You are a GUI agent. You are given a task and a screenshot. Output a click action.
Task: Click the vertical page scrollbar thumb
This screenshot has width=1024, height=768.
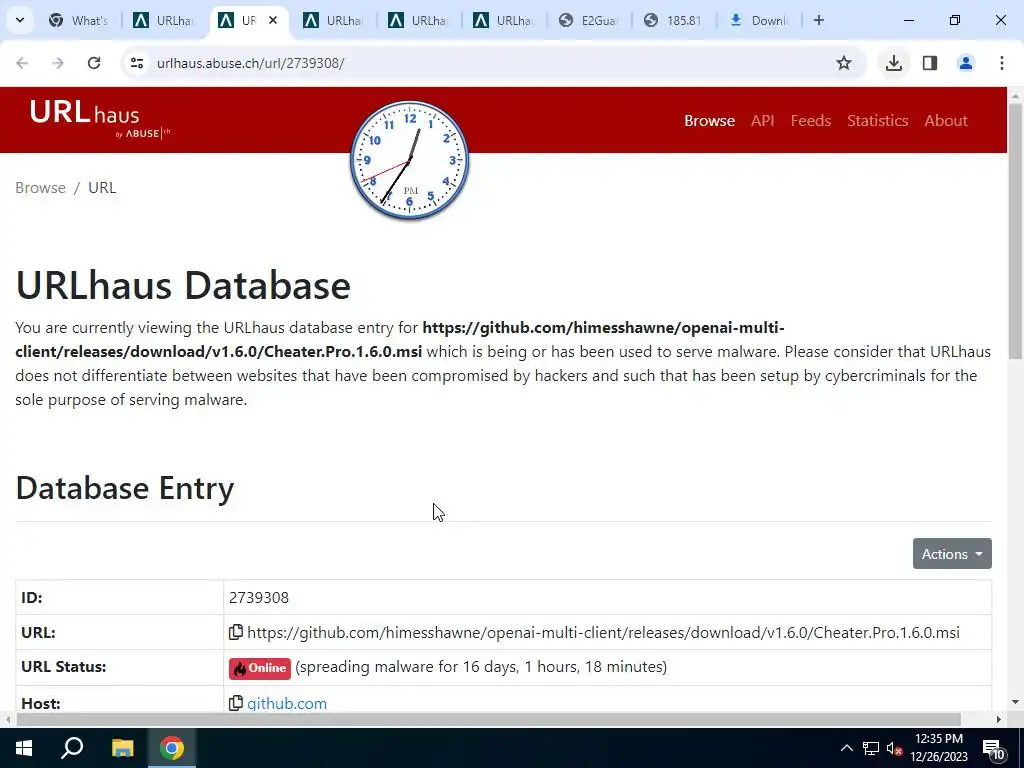tap(1015, 230)
